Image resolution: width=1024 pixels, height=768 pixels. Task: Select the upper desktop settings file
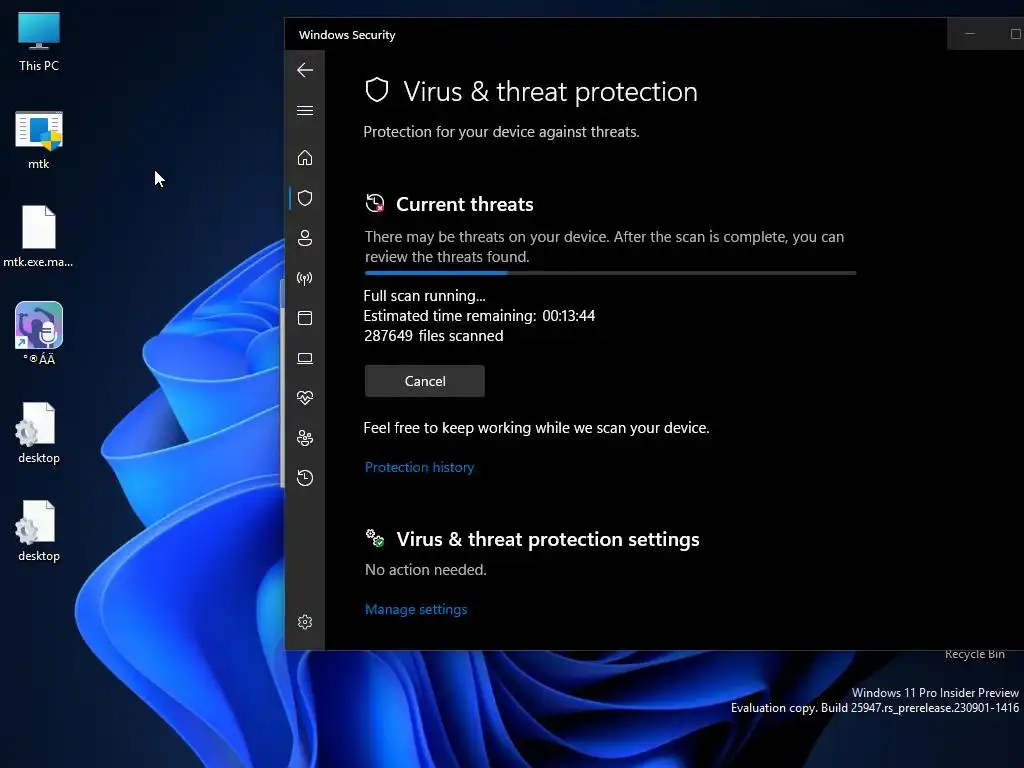tap(39, 433)
